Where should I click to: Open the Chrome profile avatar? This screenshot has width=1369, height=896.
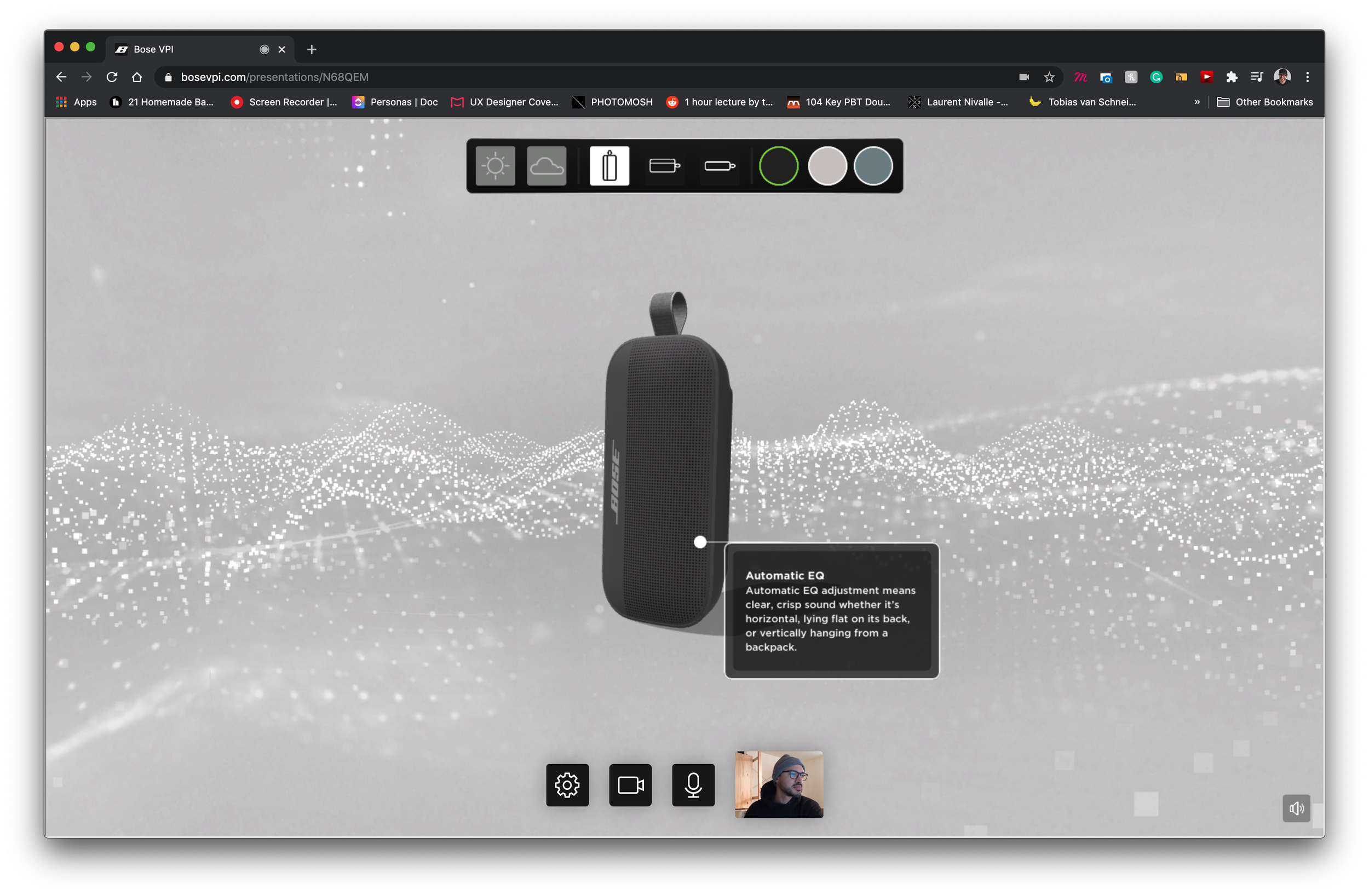coord(1281,77)
